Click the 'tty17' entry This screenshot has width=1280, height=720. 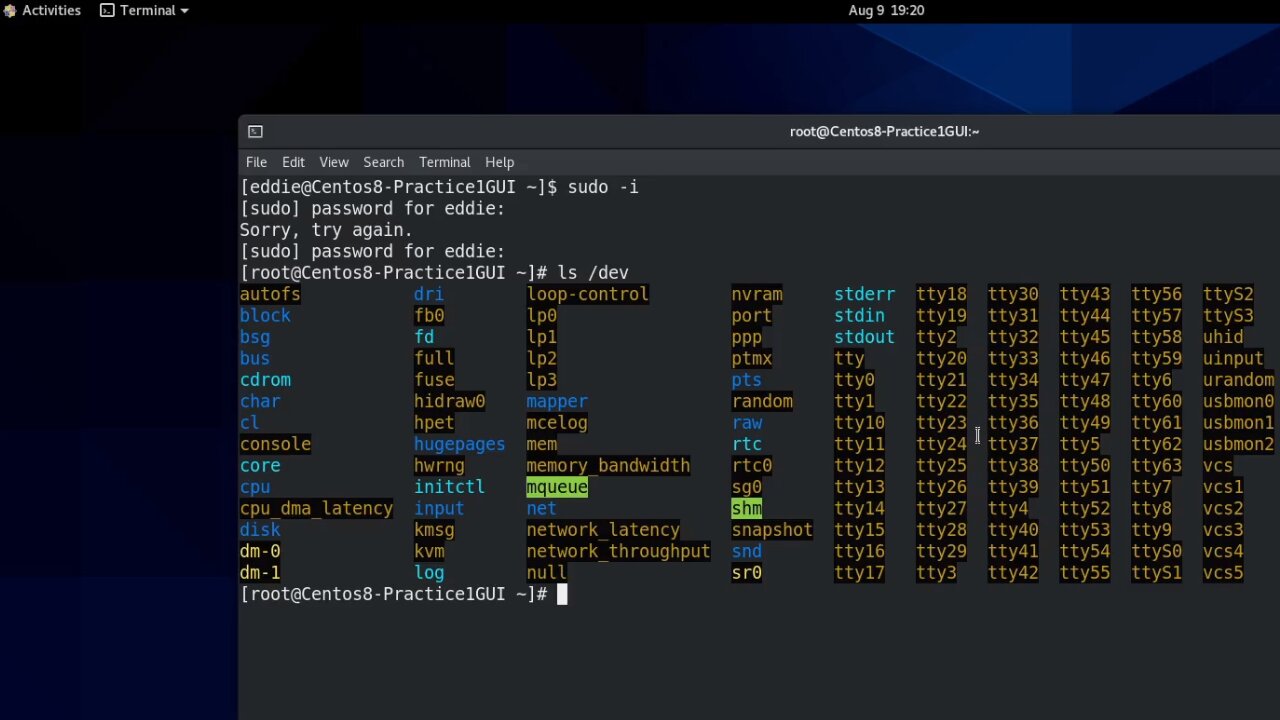point(859,572)
